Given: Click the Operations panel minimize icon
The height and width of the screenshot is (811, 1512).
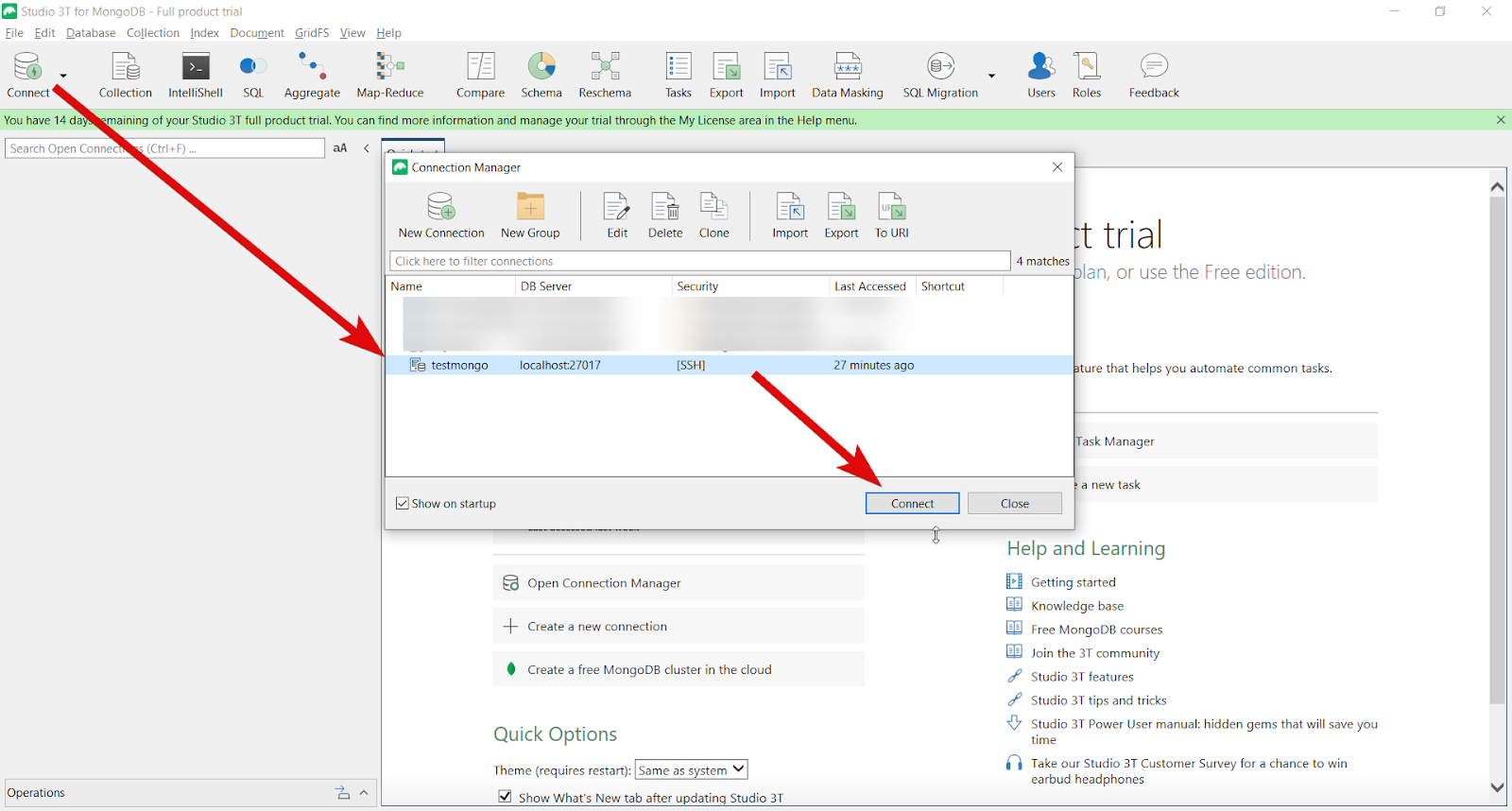Looking at the screenshot, I should click(342, 793).
